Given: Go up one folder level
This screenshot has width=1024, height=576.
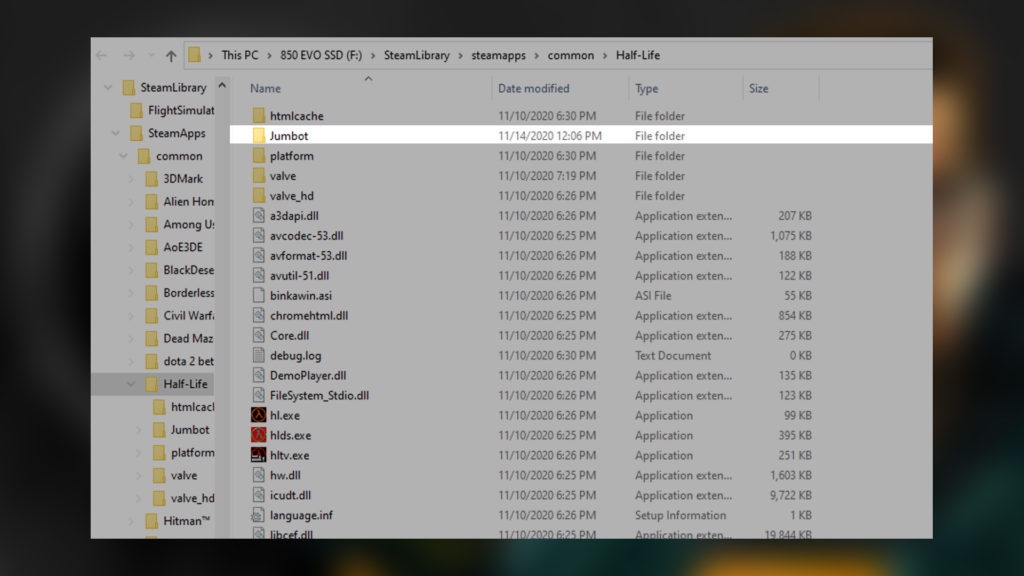Looking at the screenshot, I should (x=171, y=56).
